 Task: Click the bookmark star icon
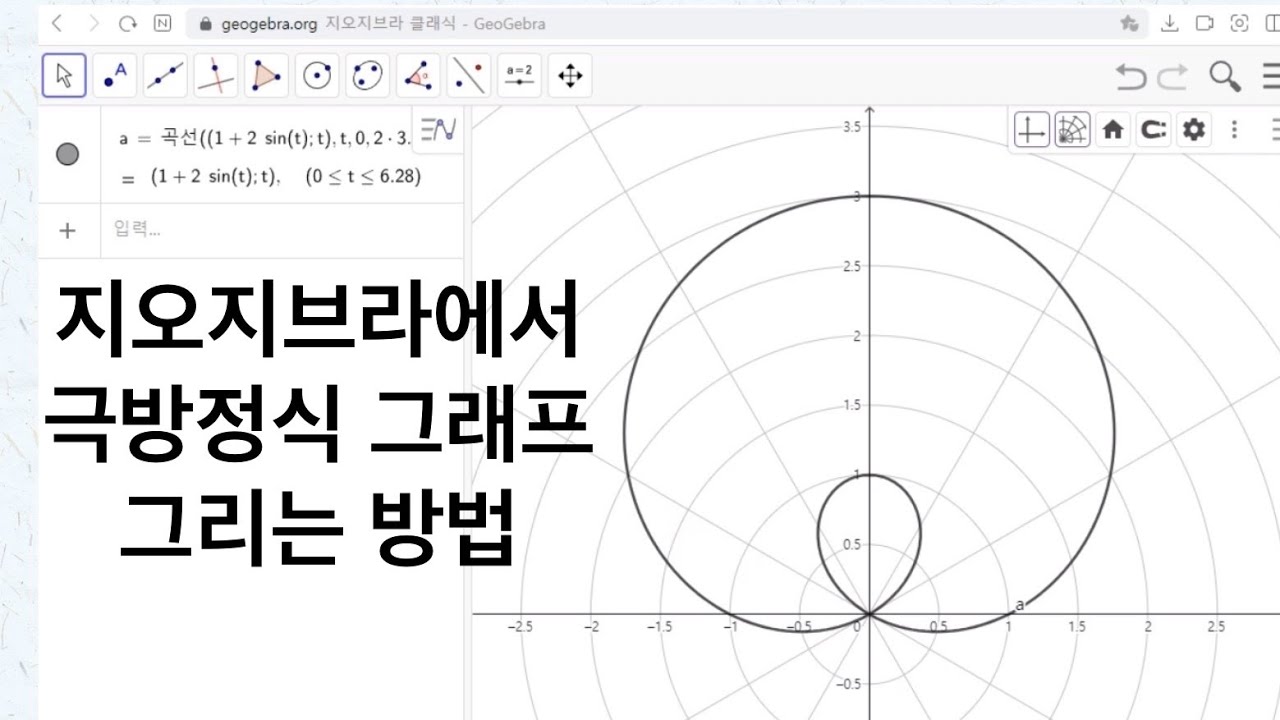point(1129,23)
